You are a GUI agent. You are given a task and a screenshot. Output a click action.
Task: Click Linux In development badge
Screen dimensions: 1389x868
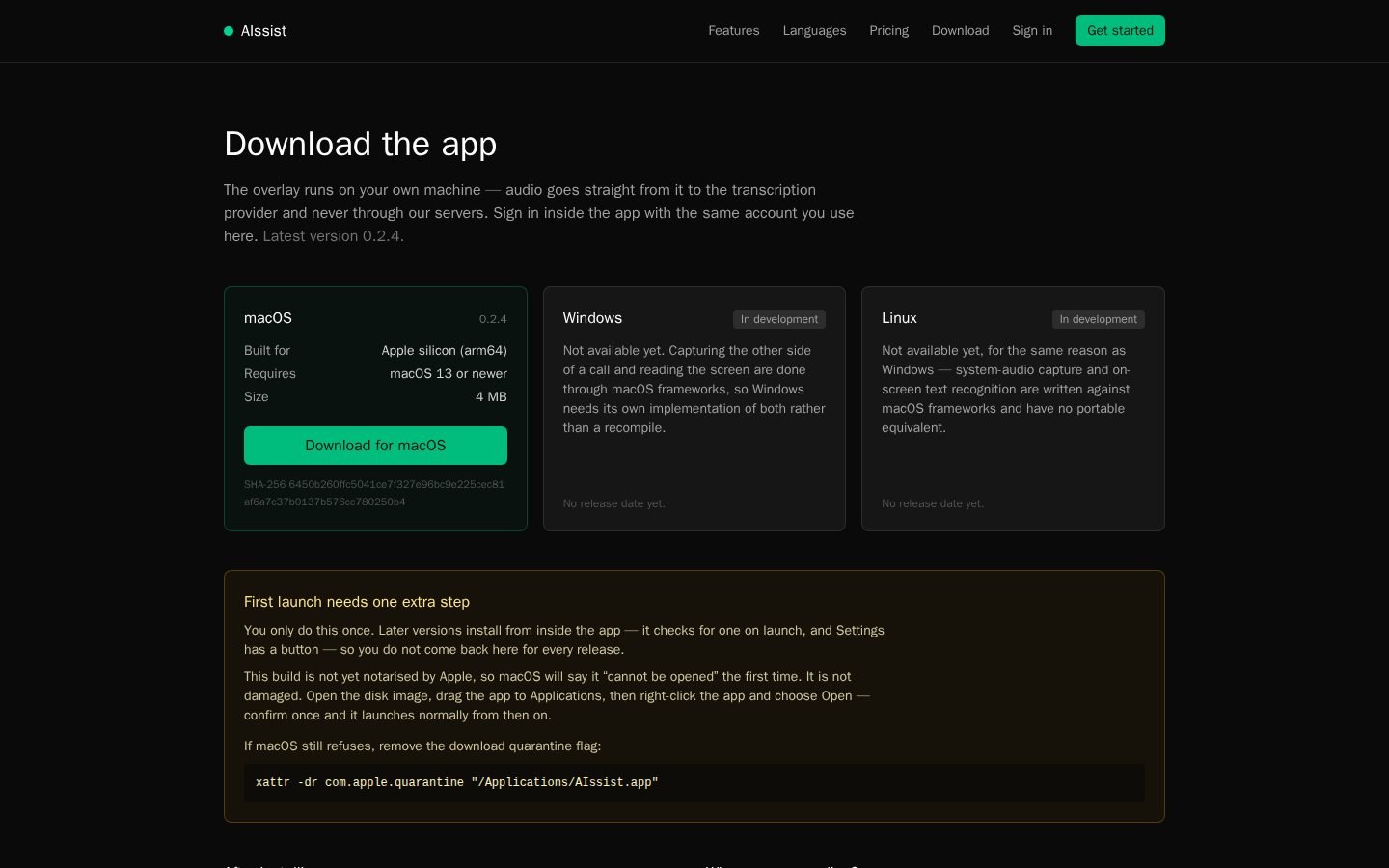tap(1098, 319)
